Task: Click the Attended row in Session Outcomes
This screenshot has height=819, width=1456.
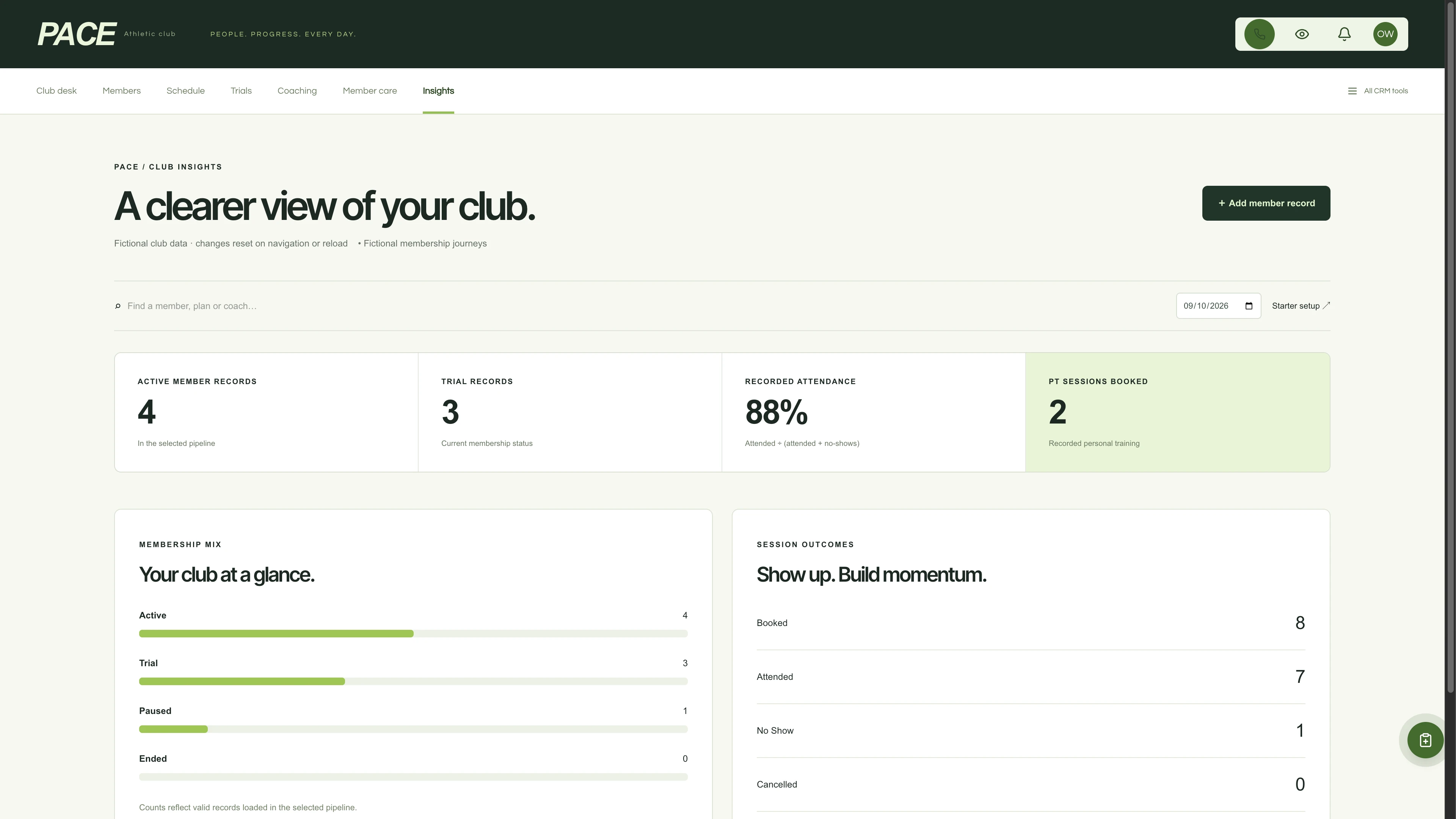Action: coord(1031,676)
